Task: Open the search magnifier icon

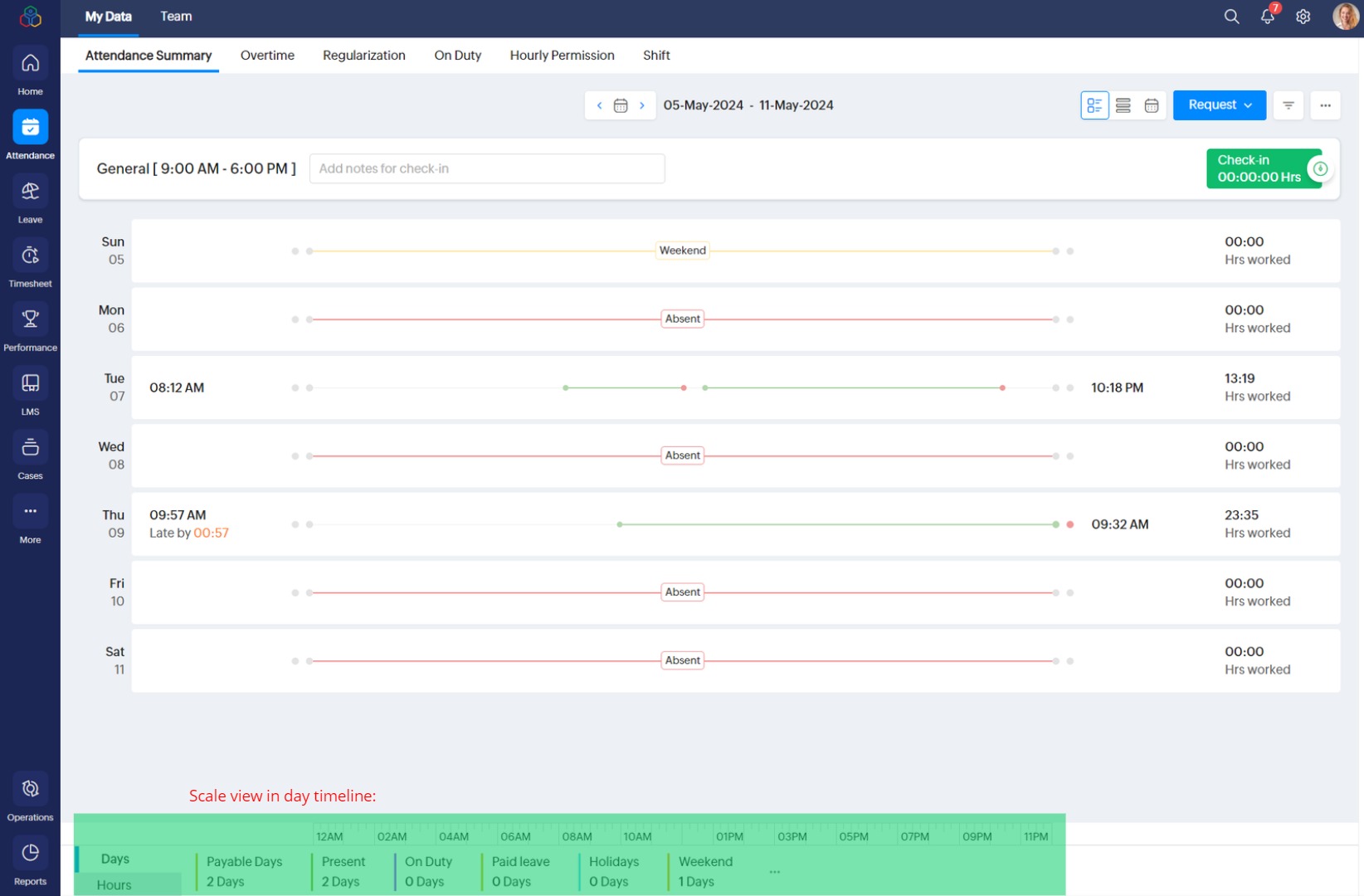Action: click(1231, 17)
